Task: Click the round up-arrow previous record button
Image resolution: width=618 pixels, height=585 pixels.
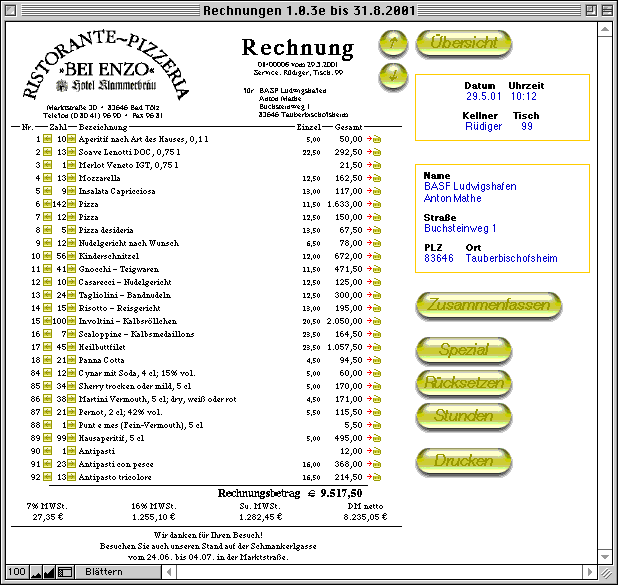Action: 394,43
